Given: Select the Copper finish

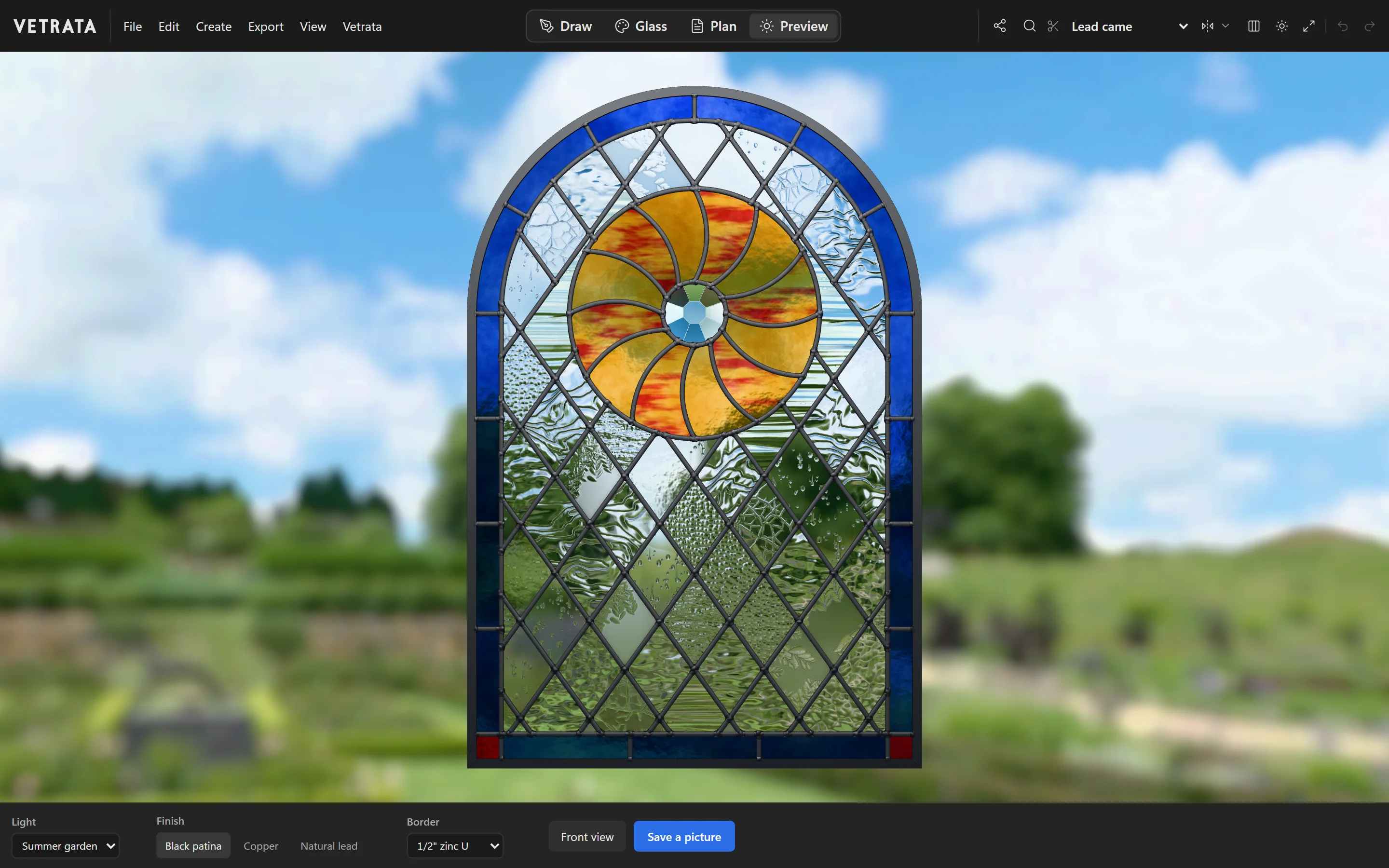Looking at the screenshot, I should point(260,846).
